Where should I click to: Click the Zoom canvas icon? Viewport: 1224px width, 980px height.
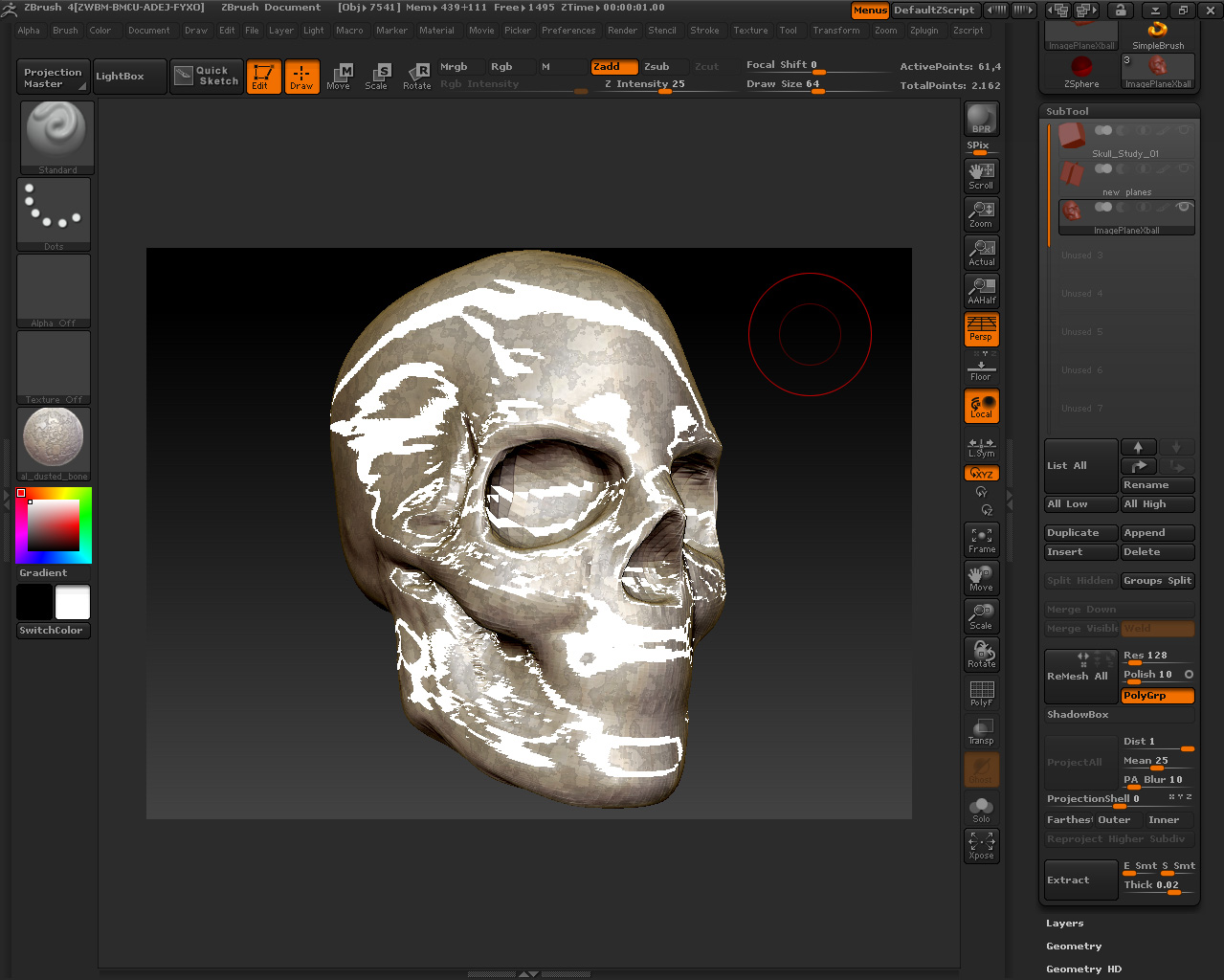(981, 213)
